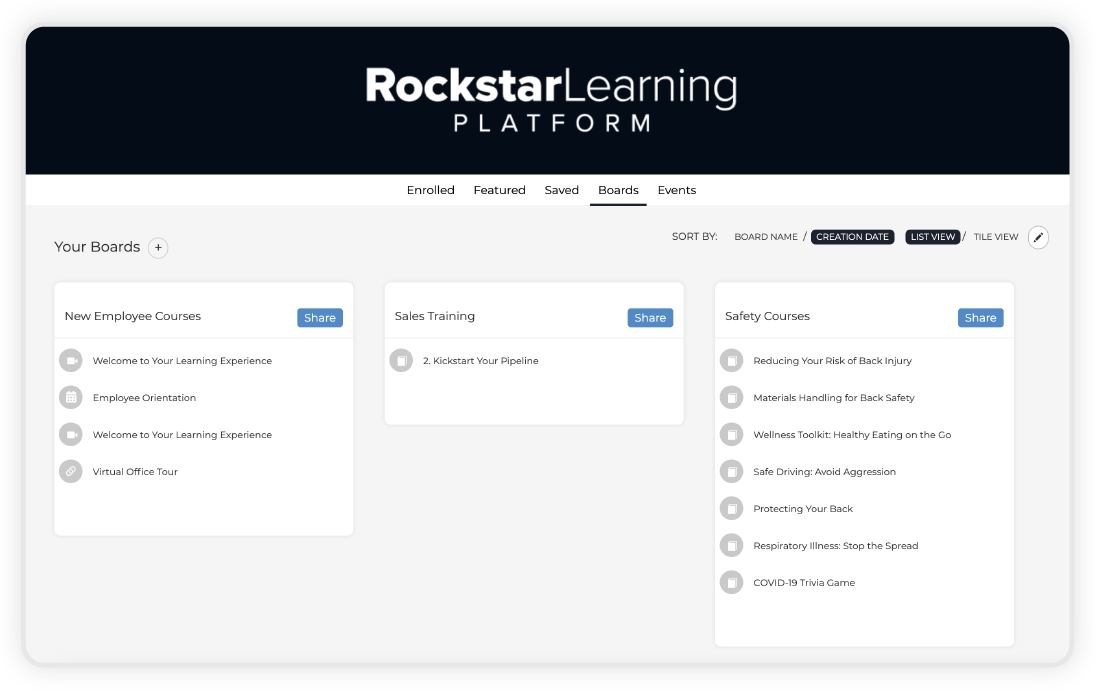
Task: Open Employee Orientation item
Action: 144,397
